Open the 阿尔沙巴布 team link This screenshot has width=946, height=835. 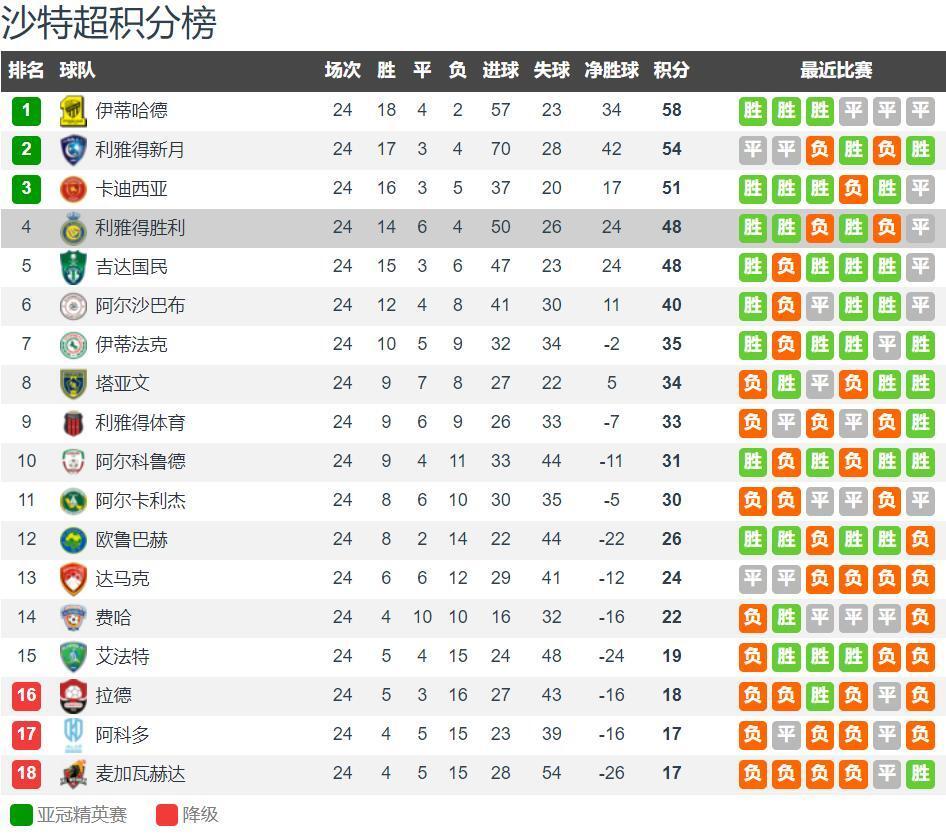tap(140, 305)
